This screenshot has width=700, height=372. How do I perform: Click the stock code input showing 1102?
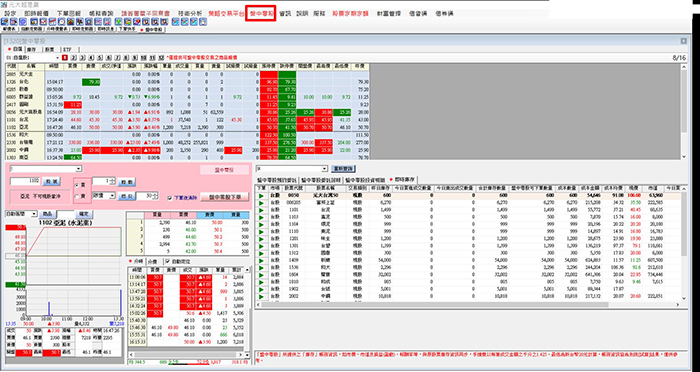click(25, 182)
